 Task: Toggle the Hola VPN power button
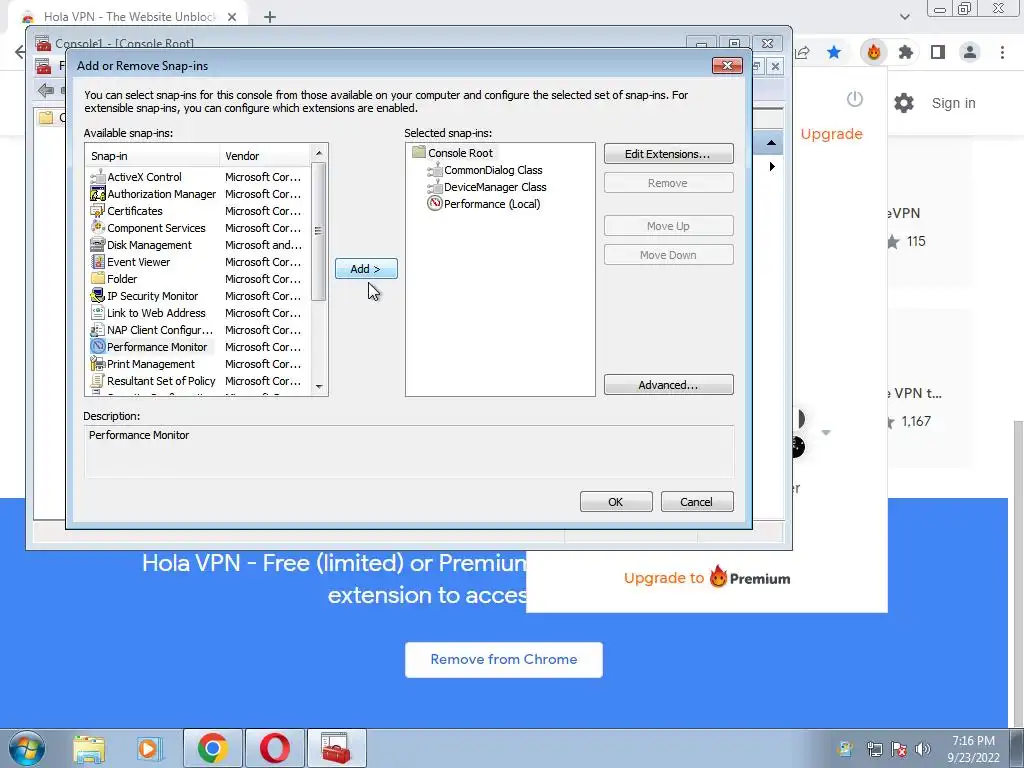pos(855,99)
